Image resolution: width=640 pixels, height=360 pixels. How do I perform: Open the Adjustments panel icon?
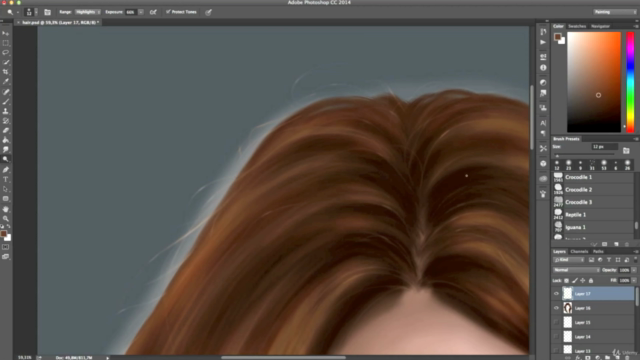click(x=543, y=82)
